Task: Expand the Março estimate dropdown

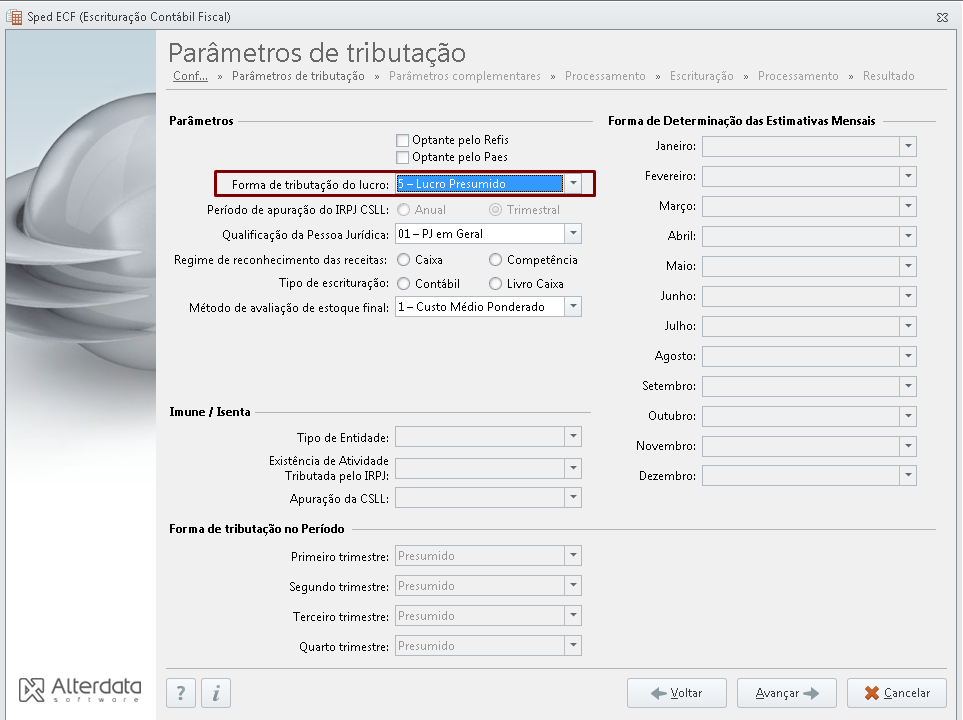Action: point(908,206)
